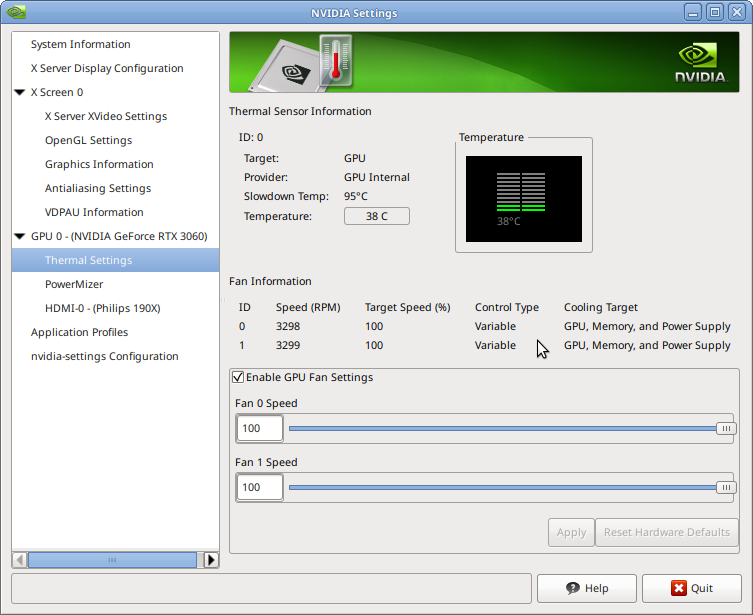This screenshot has width=753, height=615.
Task: Click the sidebar scroll right arrow
Action: point(211,560)
